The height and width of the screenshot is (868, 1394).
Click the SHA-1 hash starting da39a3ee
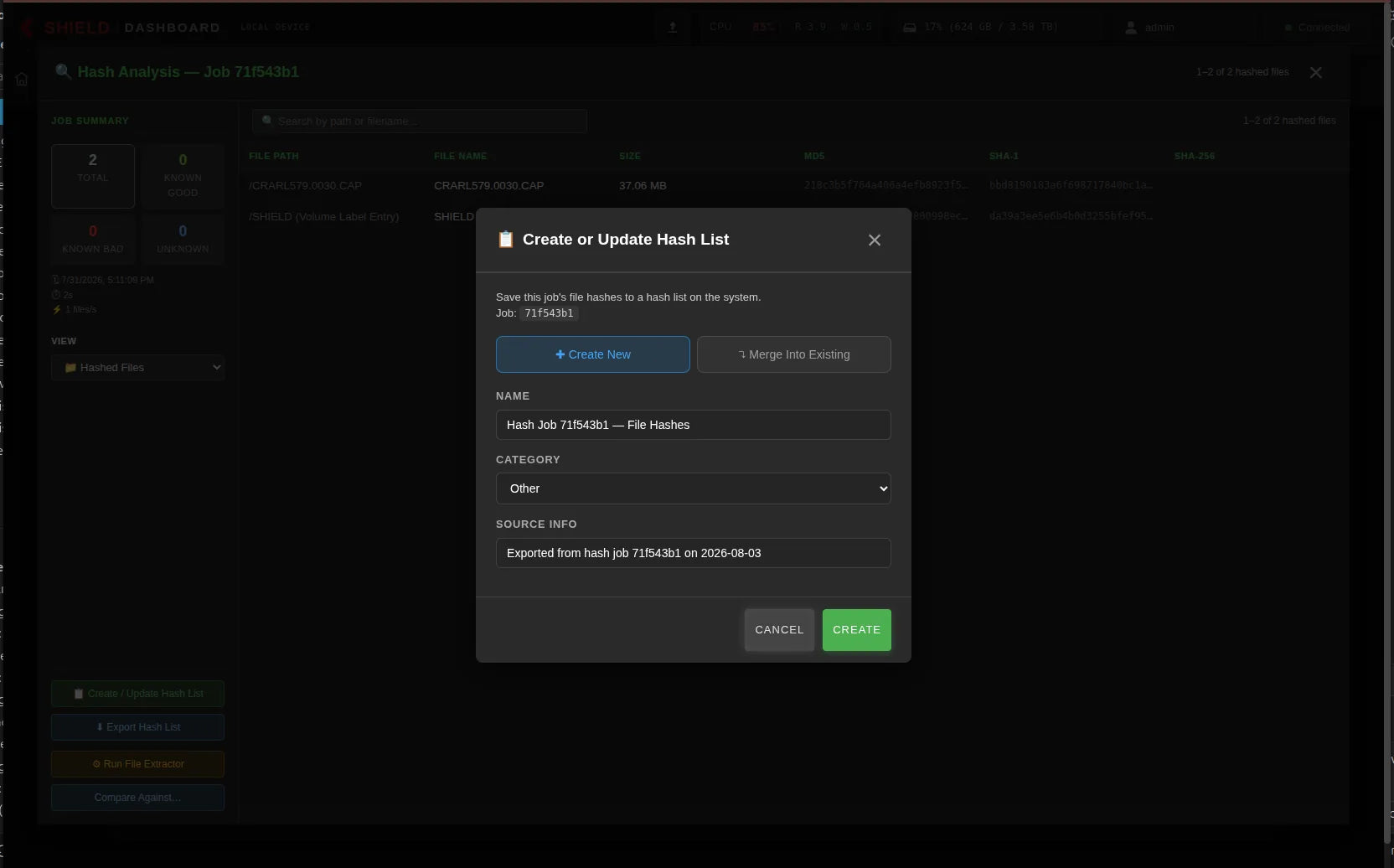pyautogui.click(x=1071, y=217)
